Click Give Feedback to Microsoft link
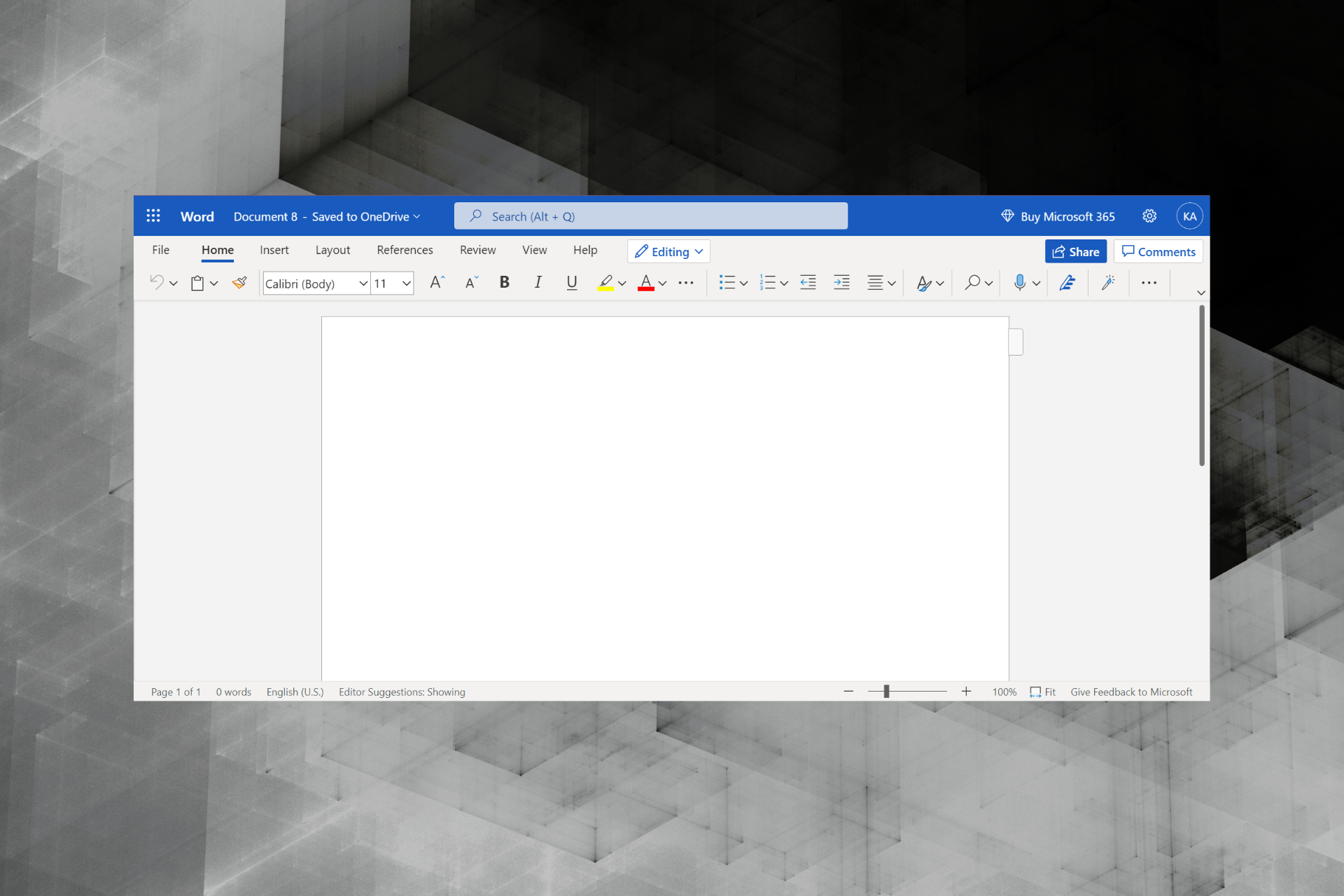The image size is (1344, 896). point(1130,692)
